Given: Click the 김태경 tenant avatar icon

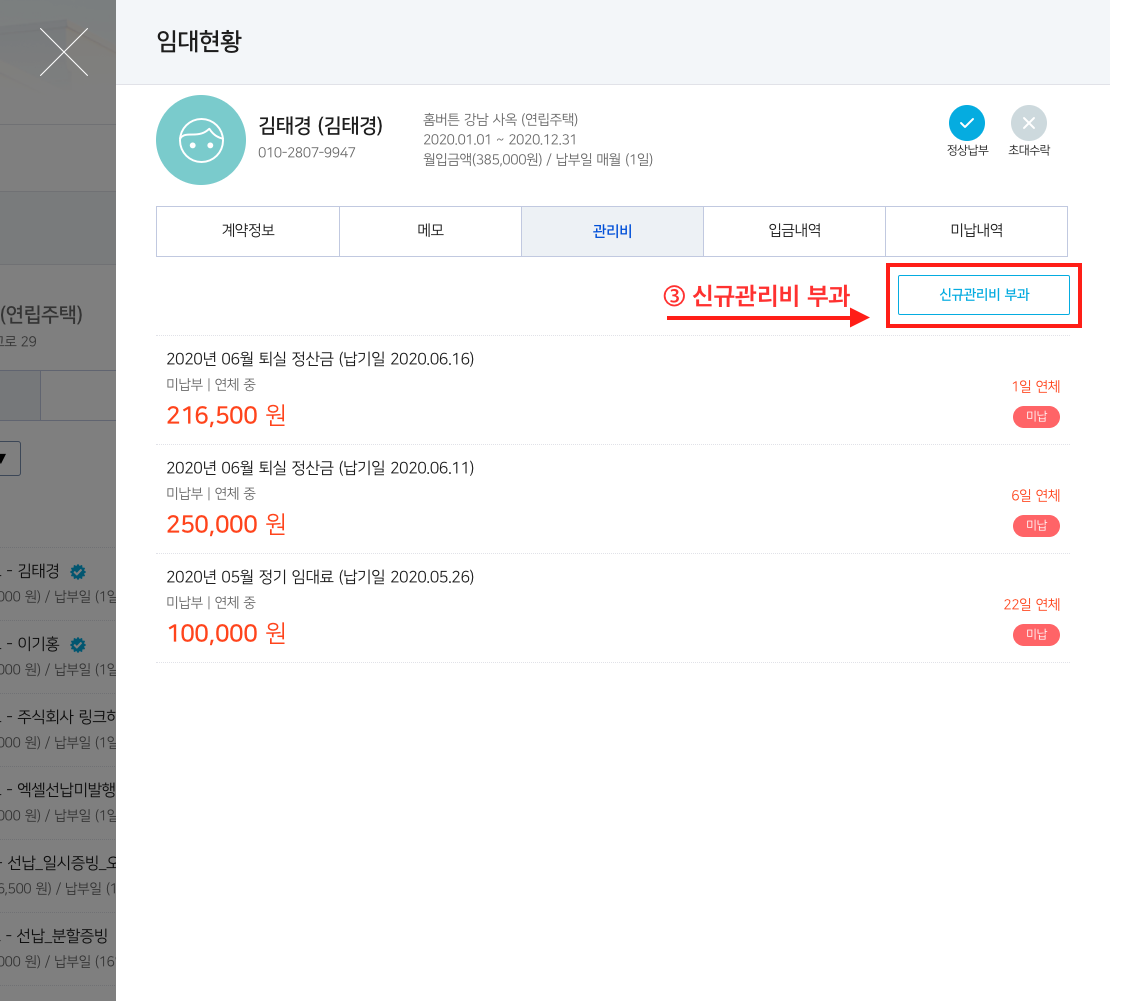Looking at the screenshot, I should [x=201, y=140].
